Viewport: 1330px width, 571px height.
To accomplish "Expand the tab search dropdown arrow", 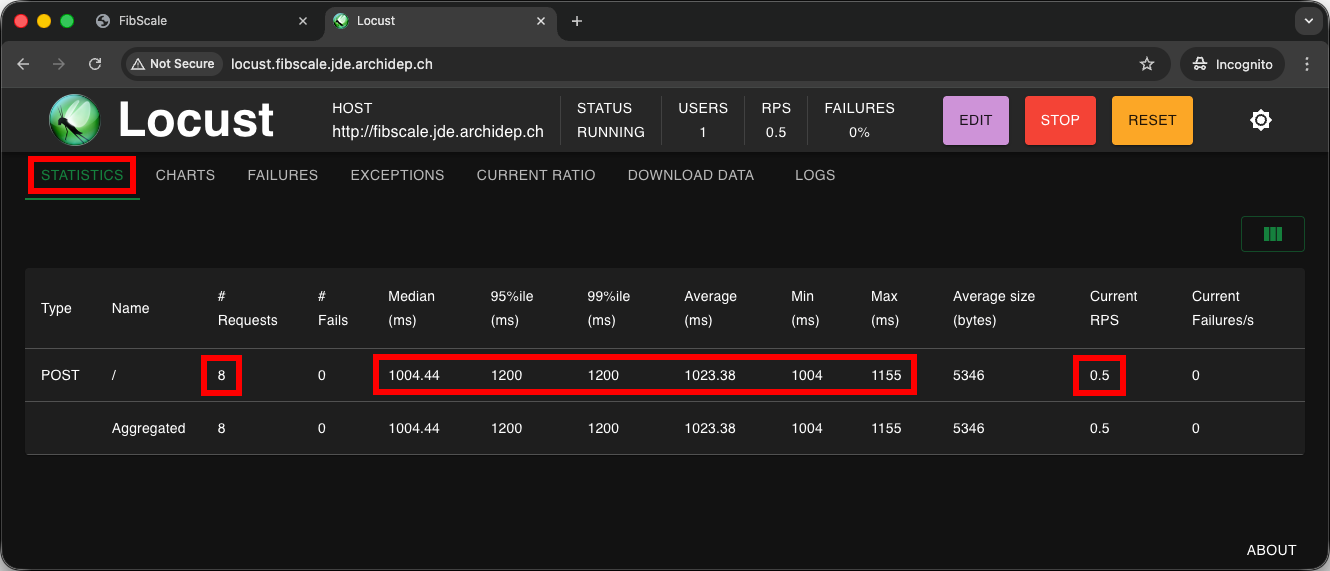I will pyautogui.click(x=1308, y=21).
